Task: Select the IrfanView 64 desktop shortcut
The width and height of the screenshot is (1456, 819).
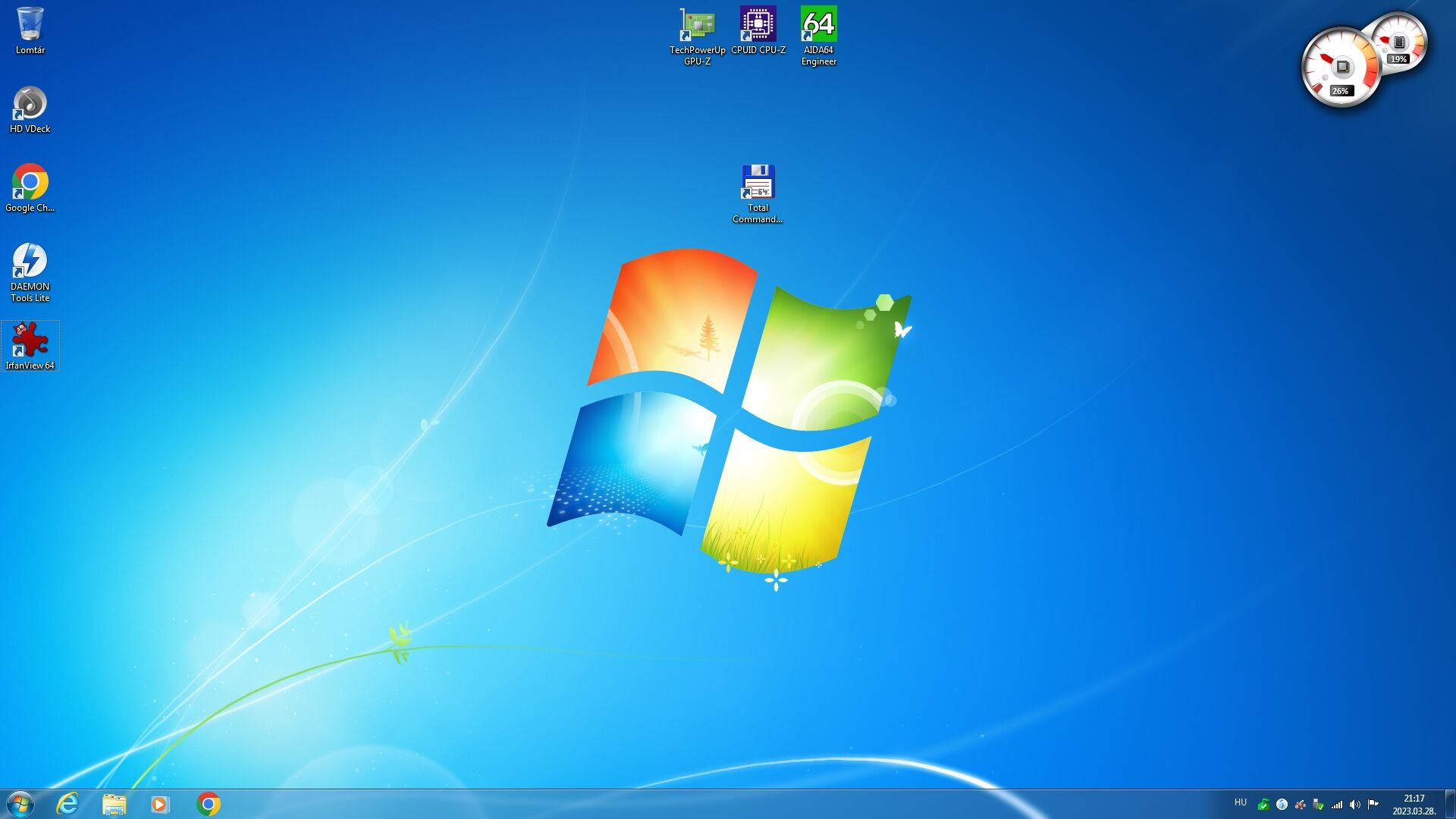Action: pos(30,346)
